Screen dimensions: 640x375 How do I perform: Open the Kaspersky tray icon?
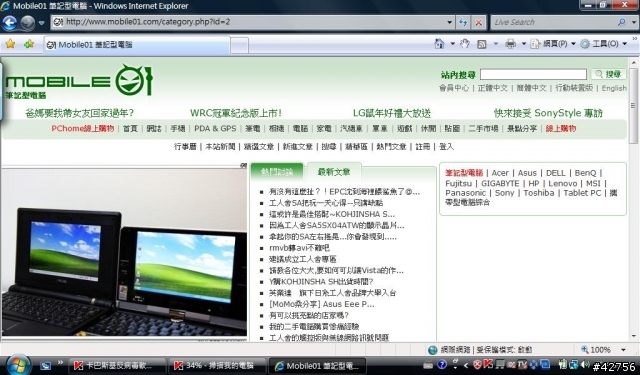[488, 364]
